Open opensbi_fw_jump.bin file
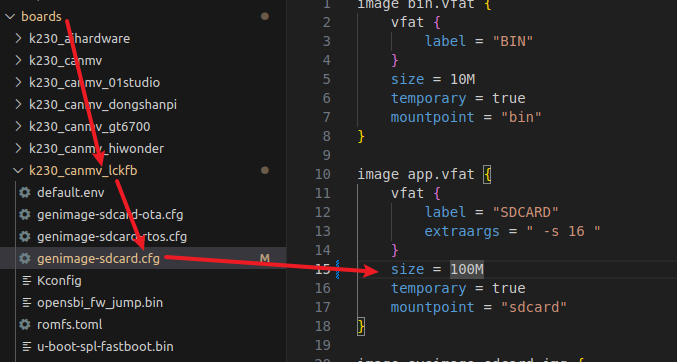 pos(100,303)
